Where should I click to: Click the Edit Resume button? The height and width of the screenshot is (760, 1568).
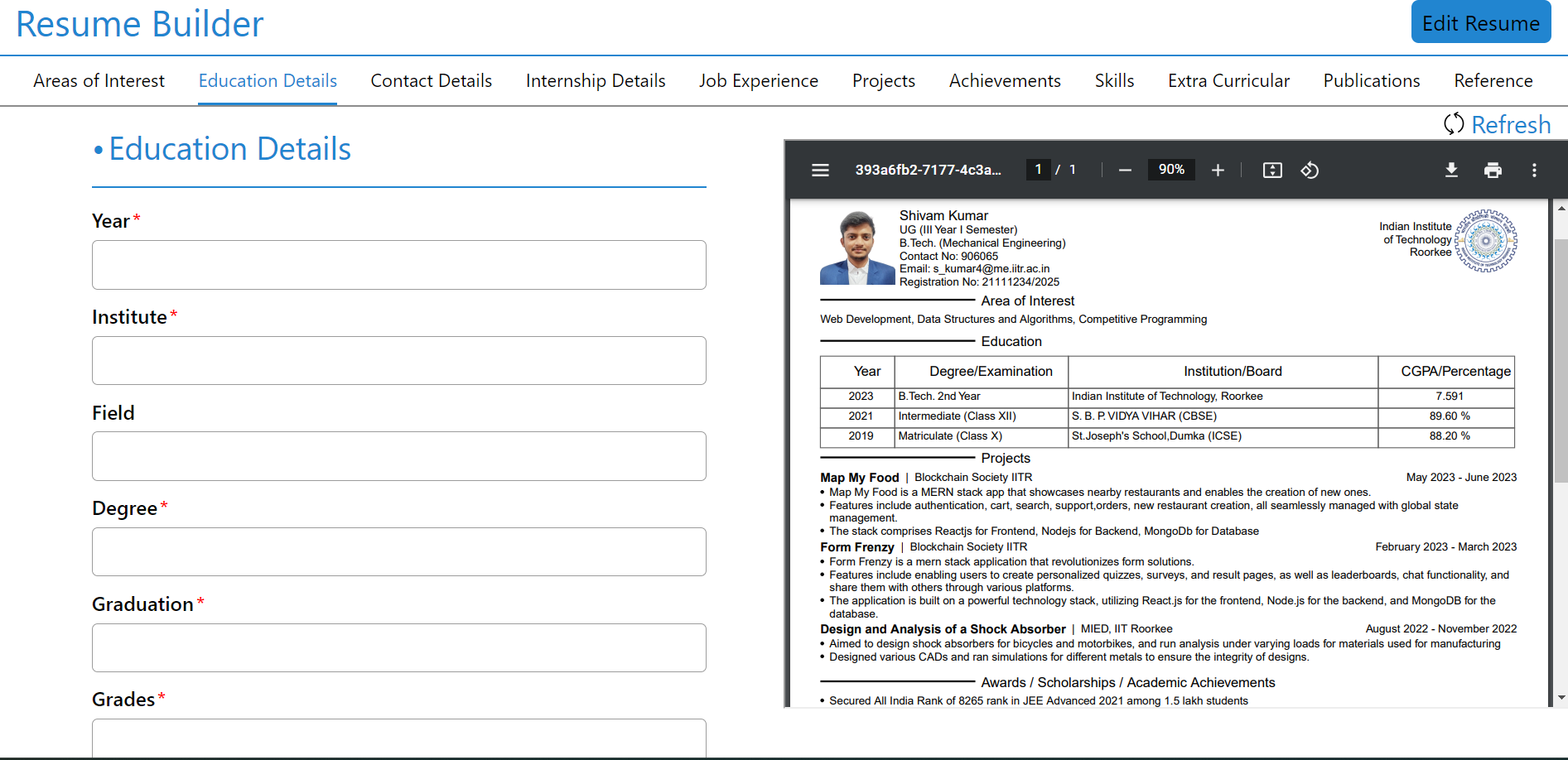[1481, 22]
